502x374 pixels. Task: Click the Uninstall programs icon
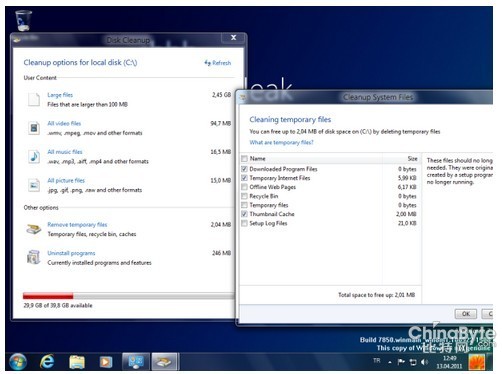[34, 257]
